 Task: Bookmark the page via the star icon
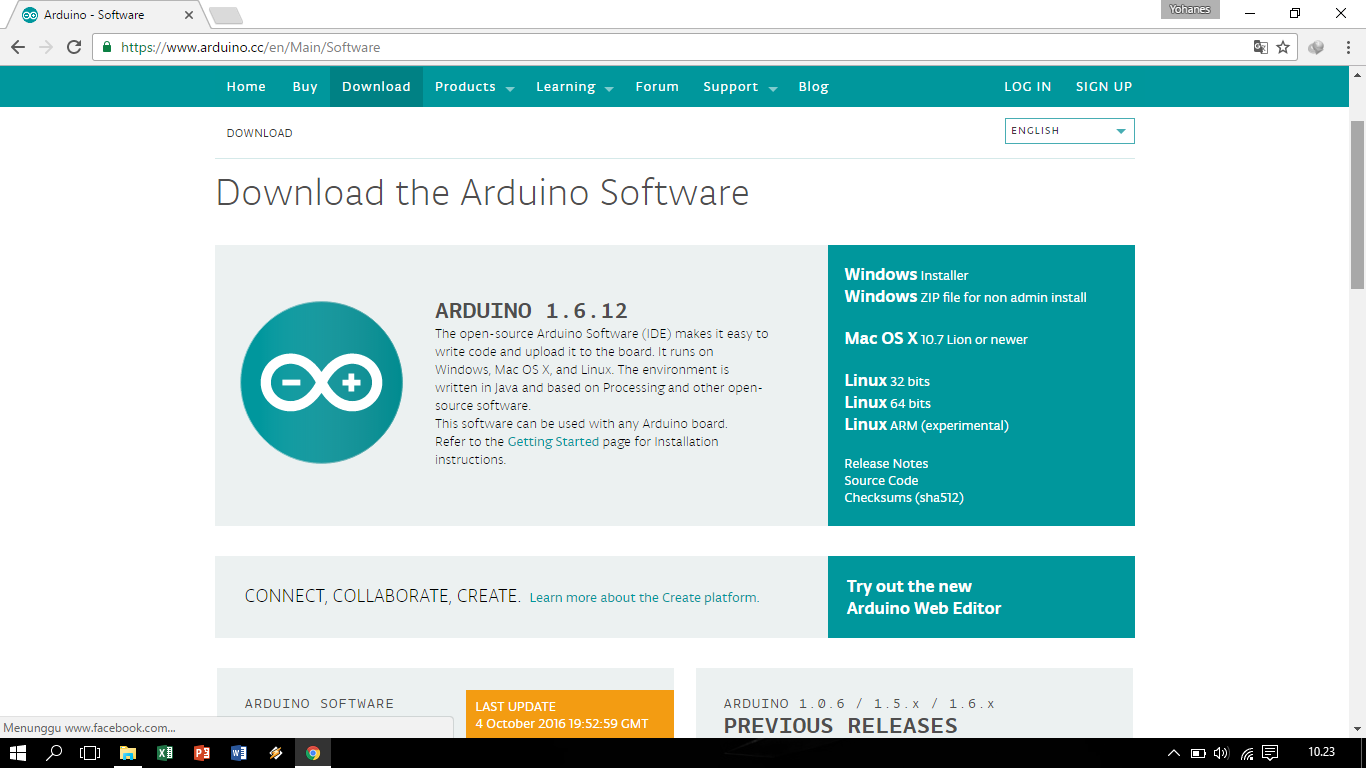[1283, 46]
